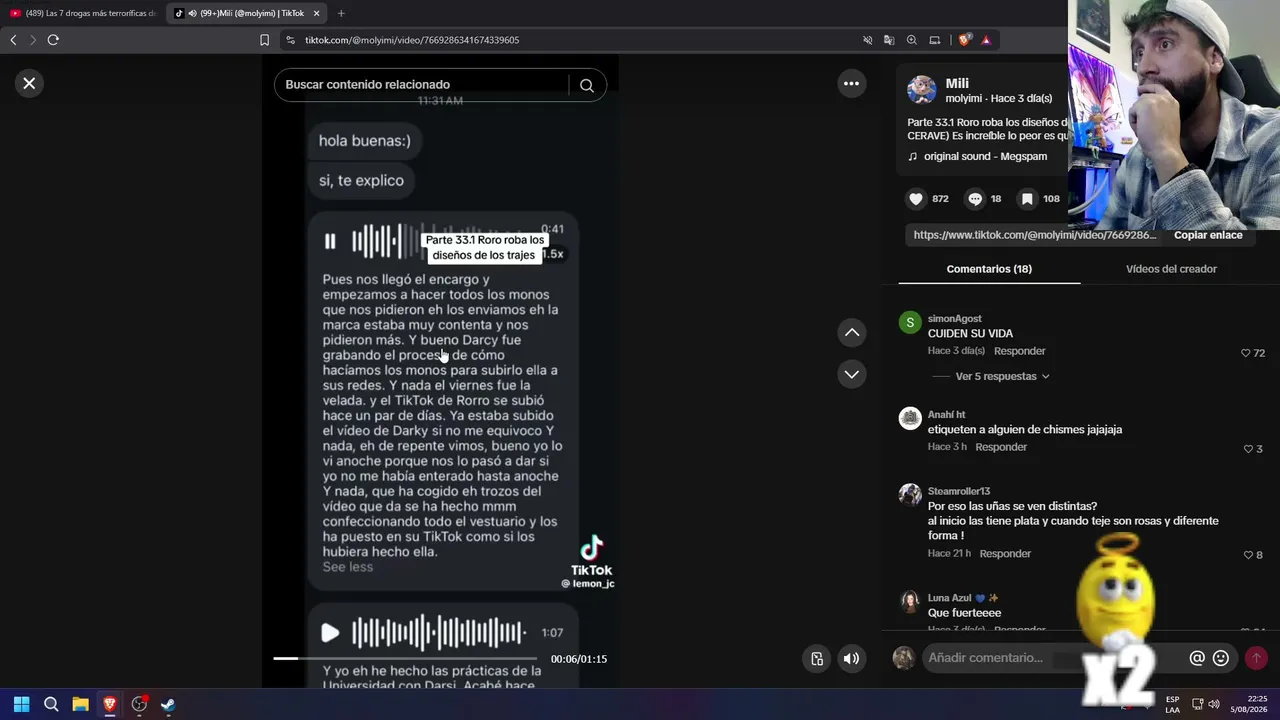Switch to the 'Vídeos del creador' tab
Image resolution: width=1280 pixels, height=720 pixels.
[x=1171, y=269]
